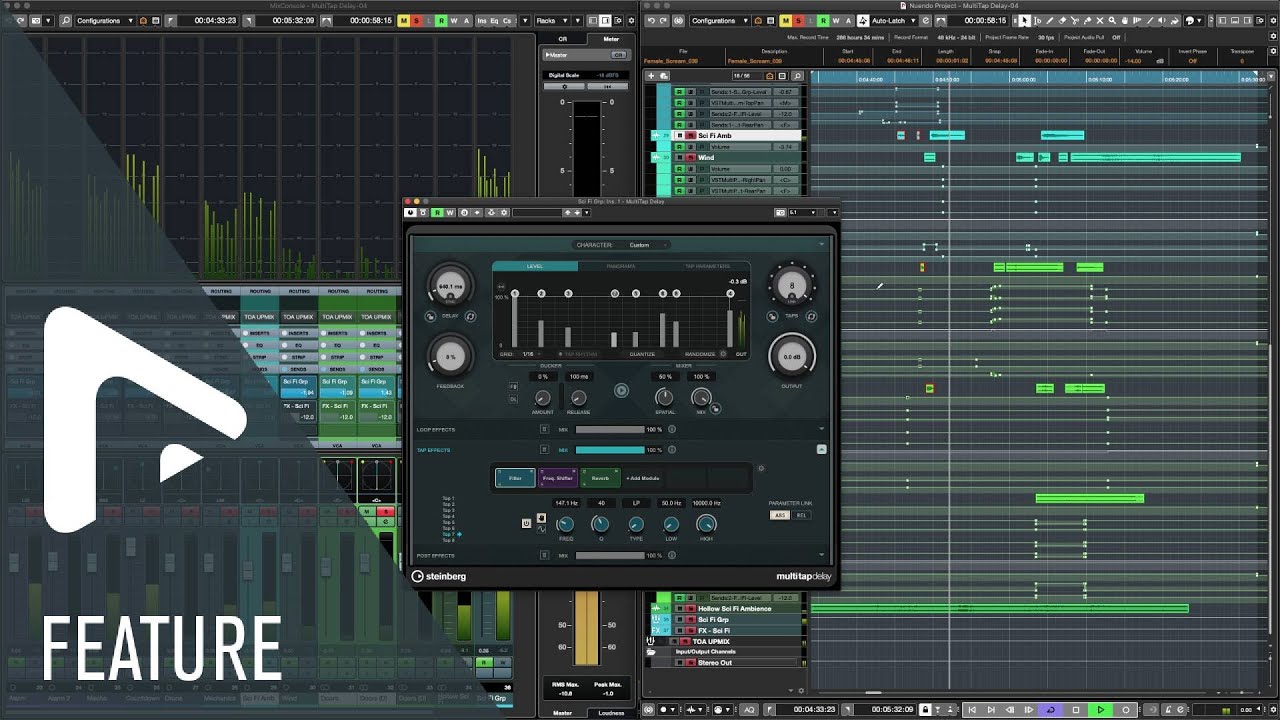
Task: Toggle the W write automation in project toolbar
Action: (x=836, y=20)
